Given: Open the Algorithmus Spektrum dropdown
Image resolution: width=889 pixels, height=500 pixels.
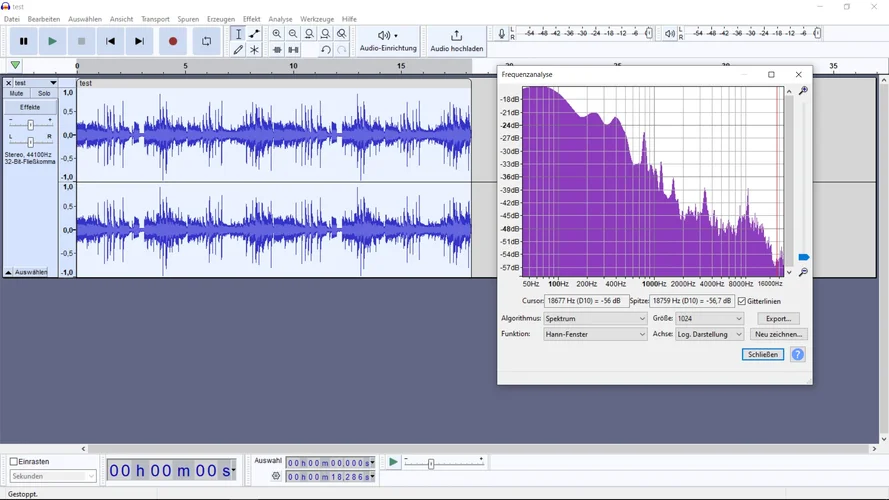Looking at the screenshot, I should point(595,319).
